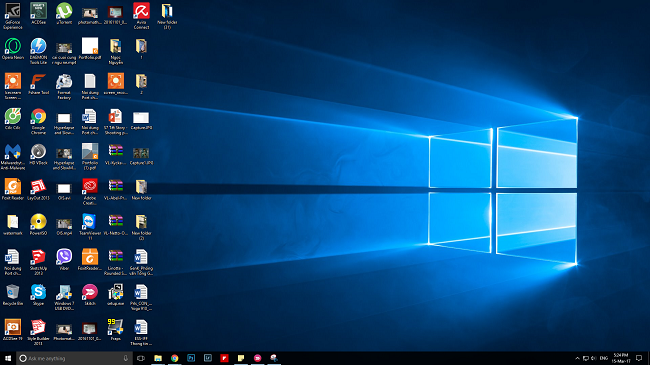Click the volume icon in the tray
650x365 pixels.
594,358
